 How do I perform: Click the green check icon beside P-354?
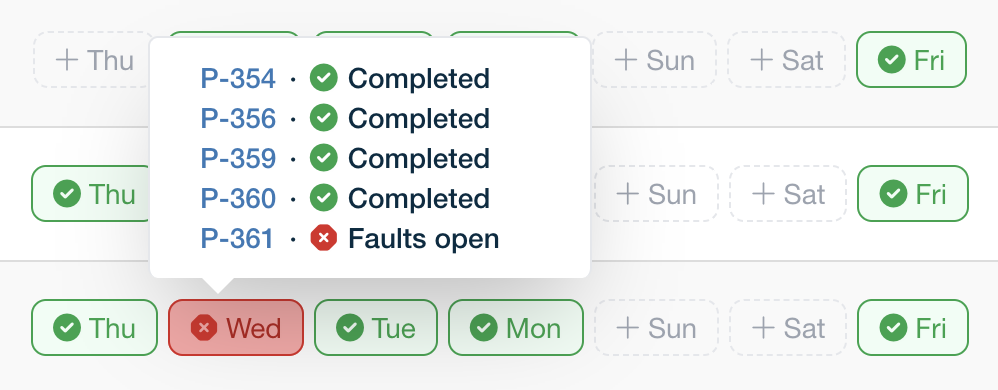pos(323,79)
